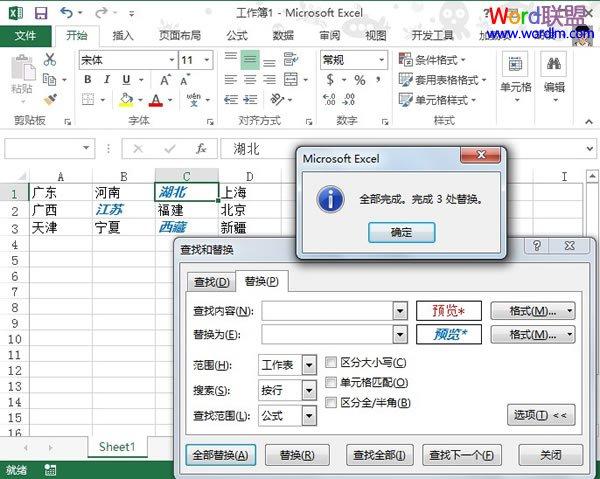Switch to the 页面布局 ribbon tab

180,36
